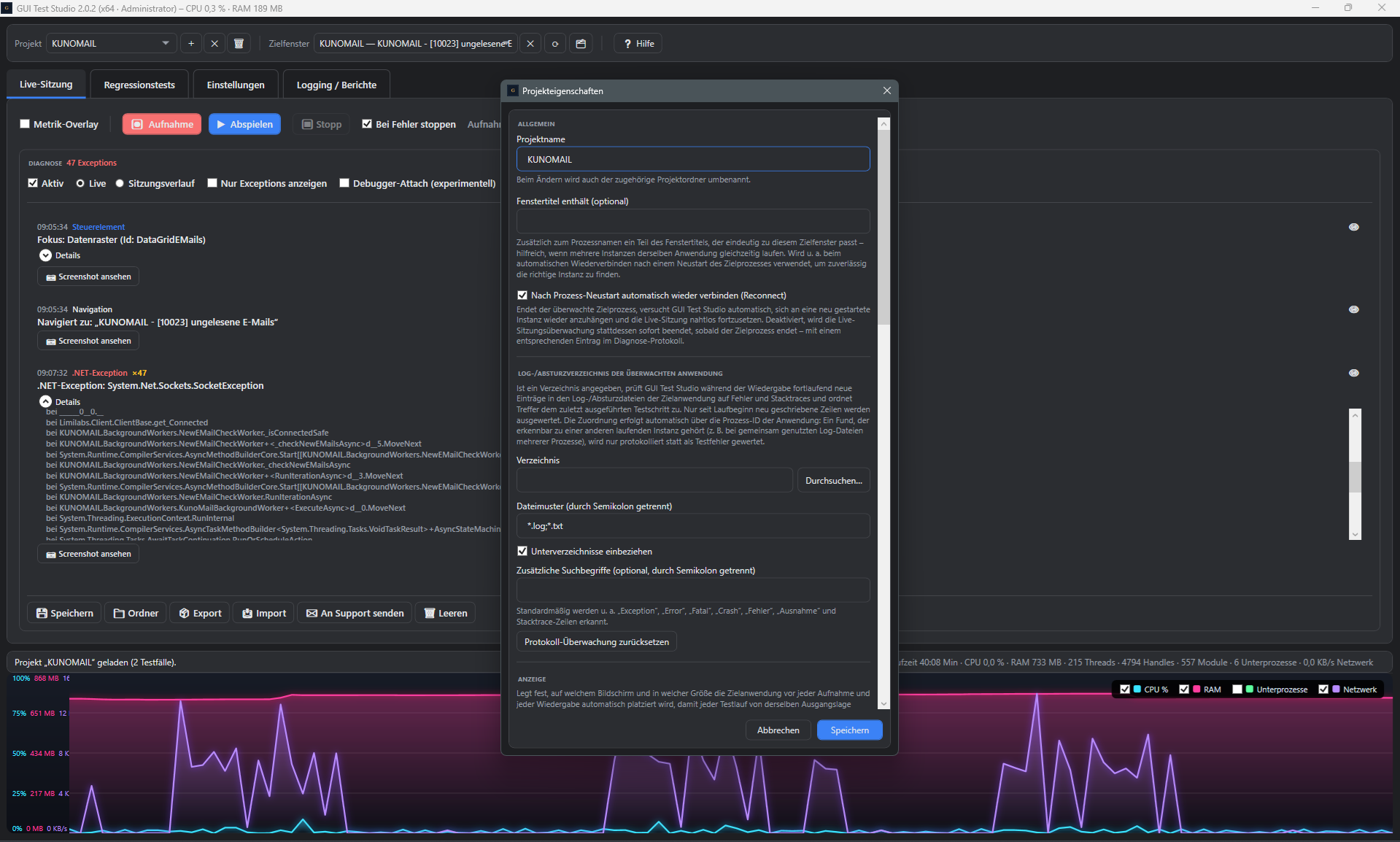
Task: Start recording with Aufnahme
Action: (162, 124)
